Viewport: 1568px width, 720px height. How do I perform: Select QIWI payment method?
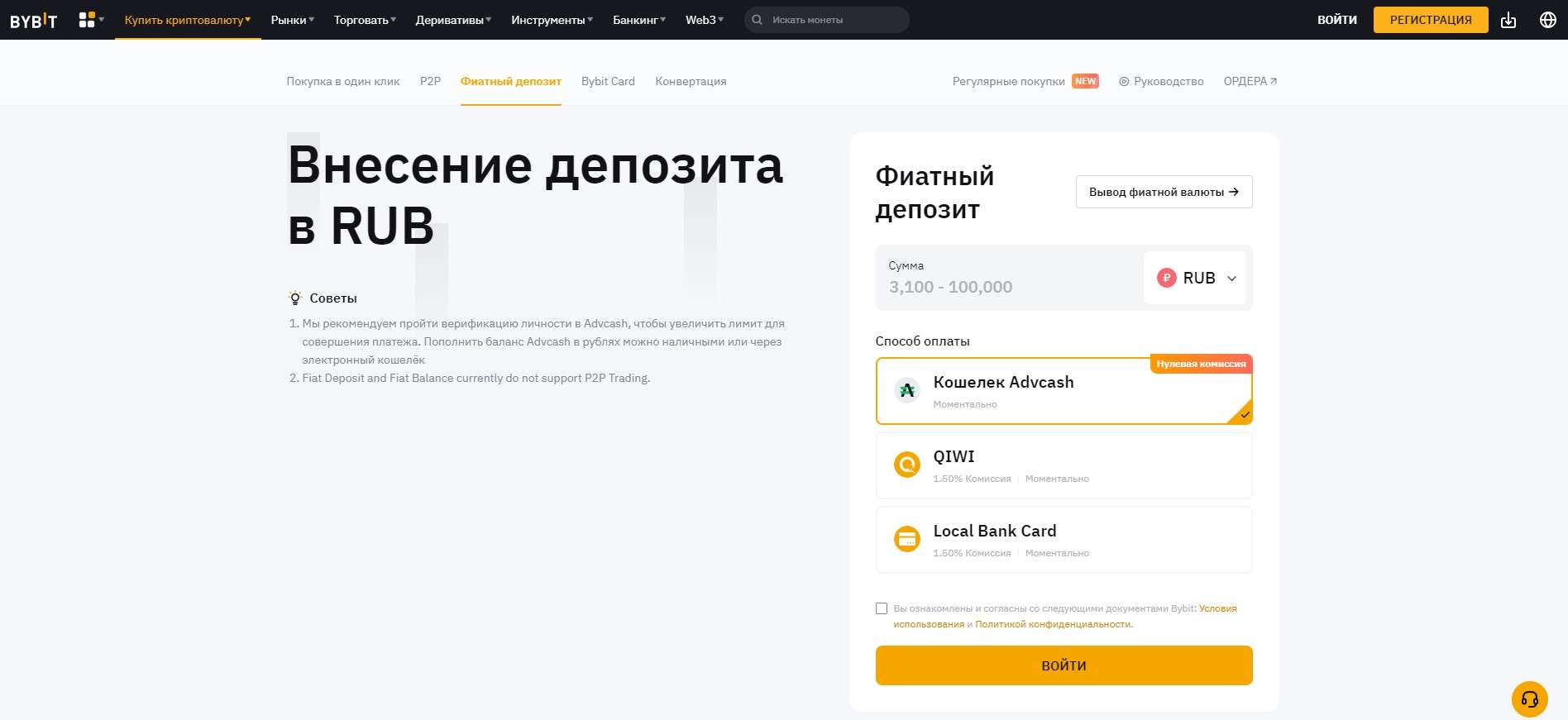(1064, 465)
